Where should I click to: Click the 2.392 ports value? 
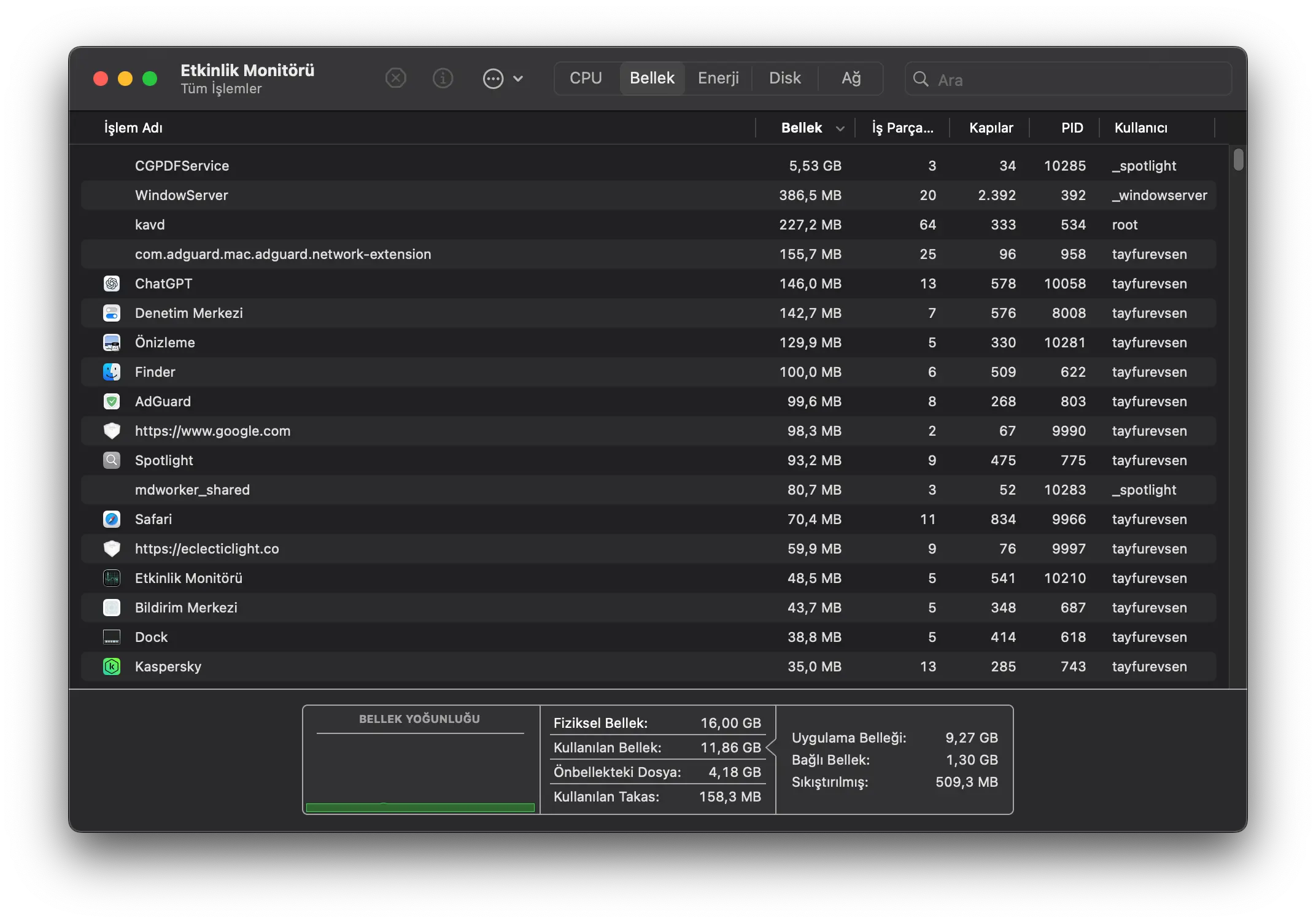[997, 195]
